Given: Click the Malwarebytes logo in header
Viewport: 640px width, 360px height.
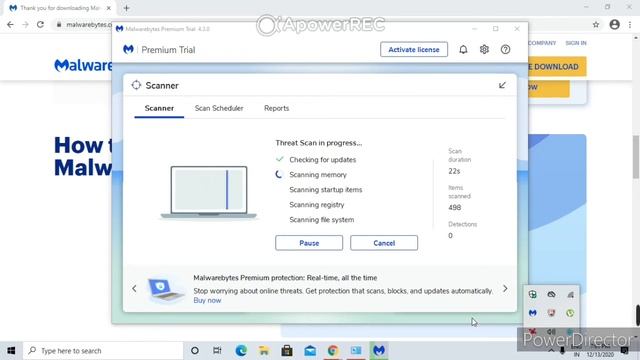Looking at the screenshot, I should tap(128, 49).
